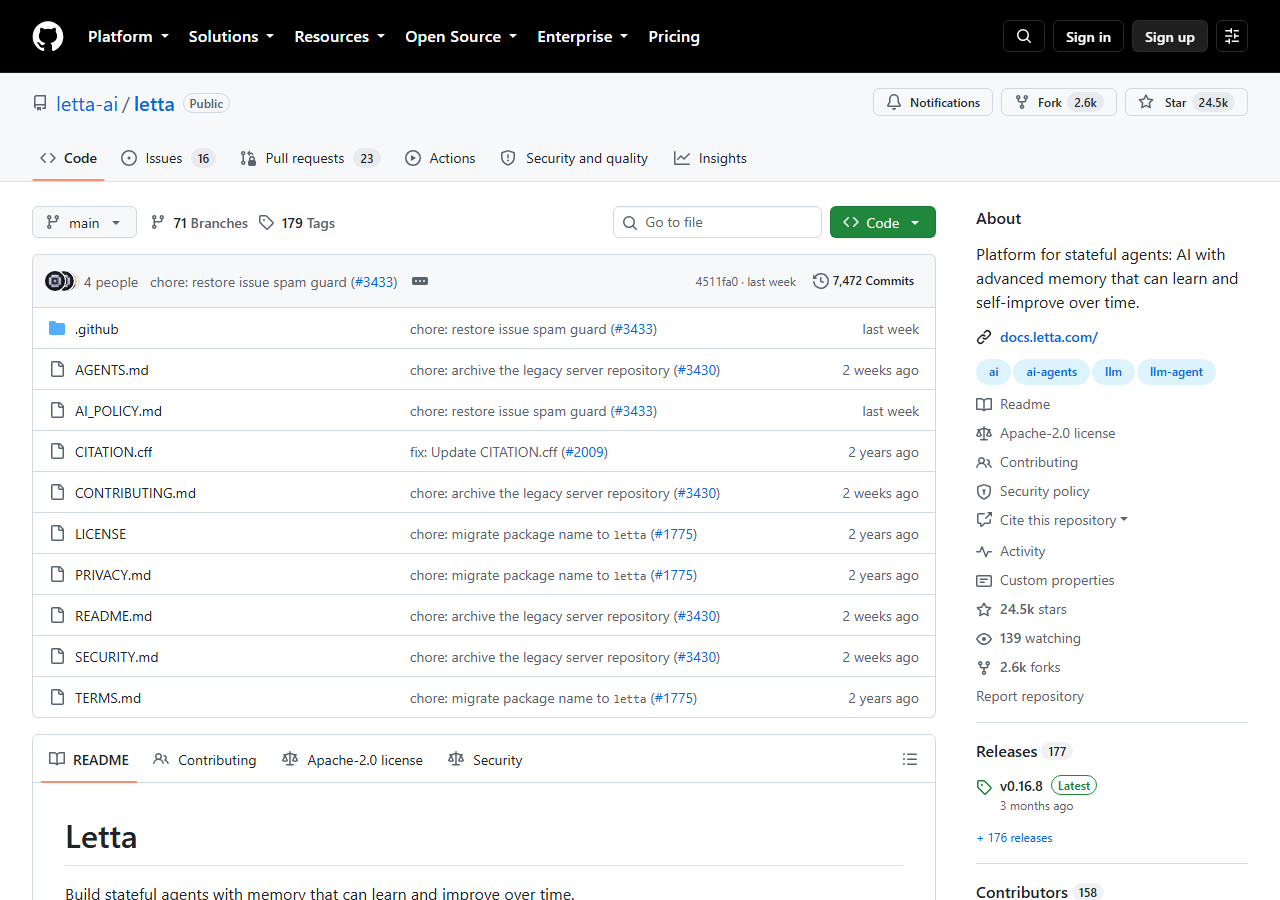Open the search magnifier icon in header
1280x900 pixels.
(x=1024, y=36)
